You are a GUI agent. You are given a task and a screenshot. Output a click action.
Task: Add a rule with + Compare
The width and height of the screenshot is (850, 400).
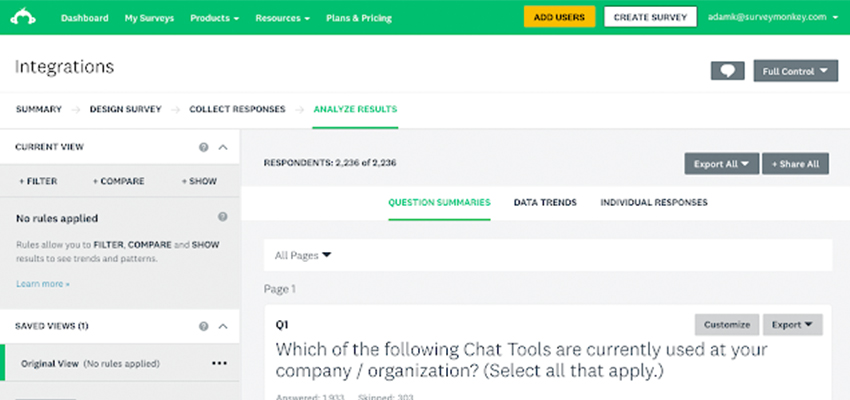click(x=119, y=181)
